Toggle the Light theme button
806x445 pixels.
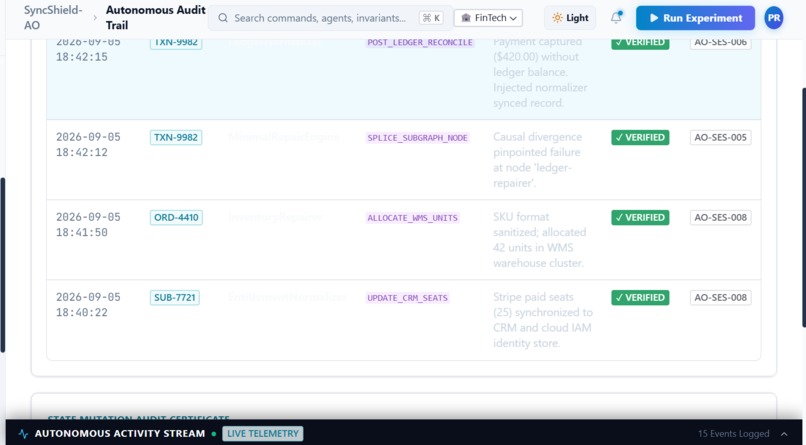[x=570, y=18]
